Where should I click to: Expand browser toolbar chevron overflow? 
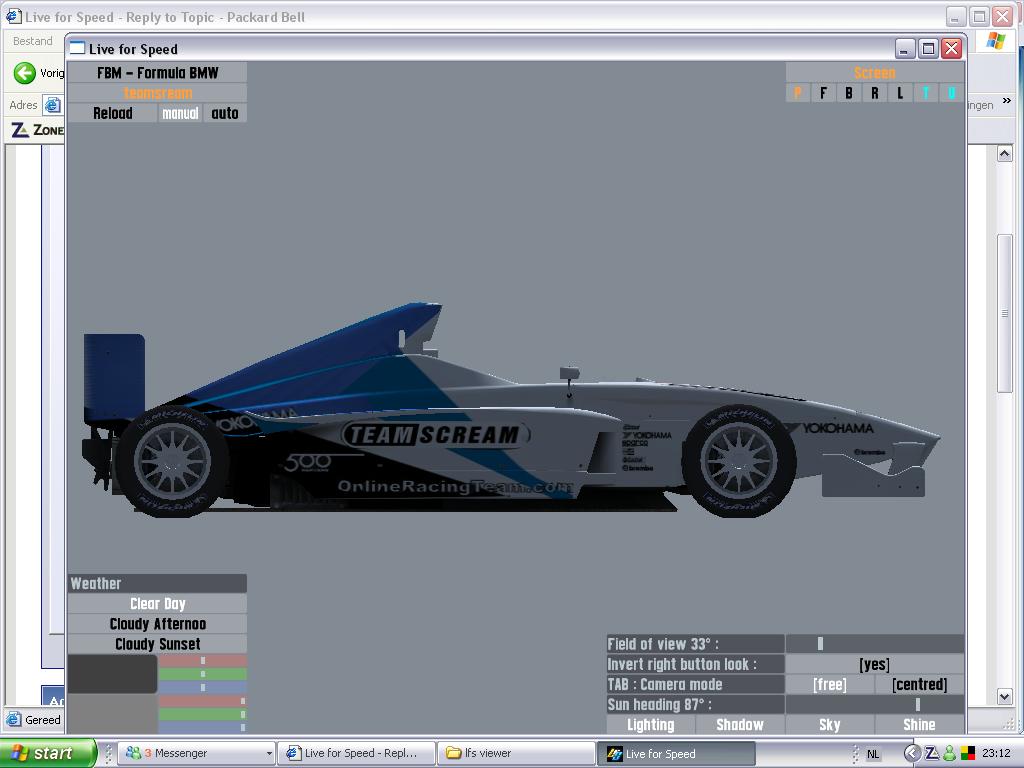(x=1006, y=101)
